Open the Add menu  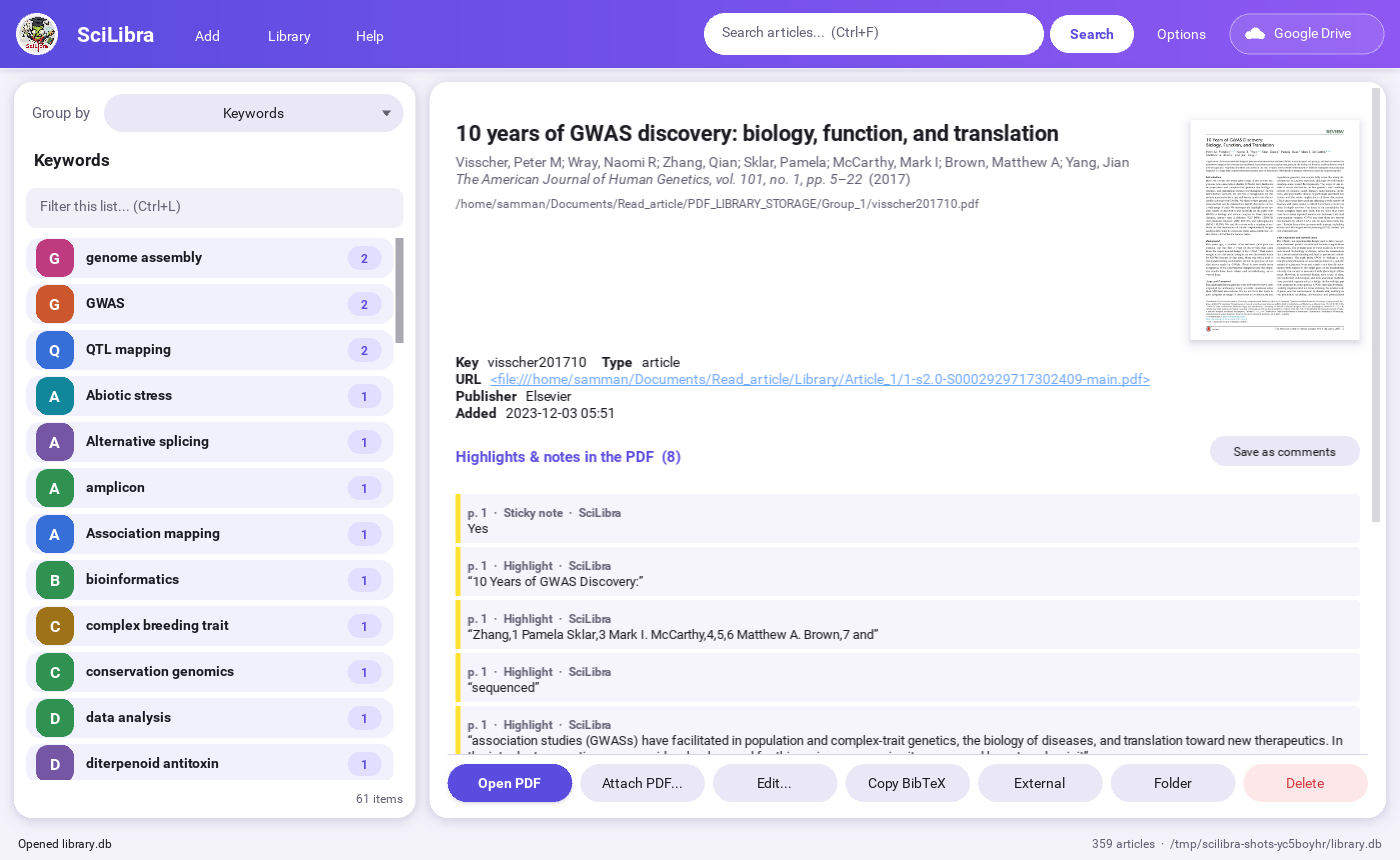[207, 35]
